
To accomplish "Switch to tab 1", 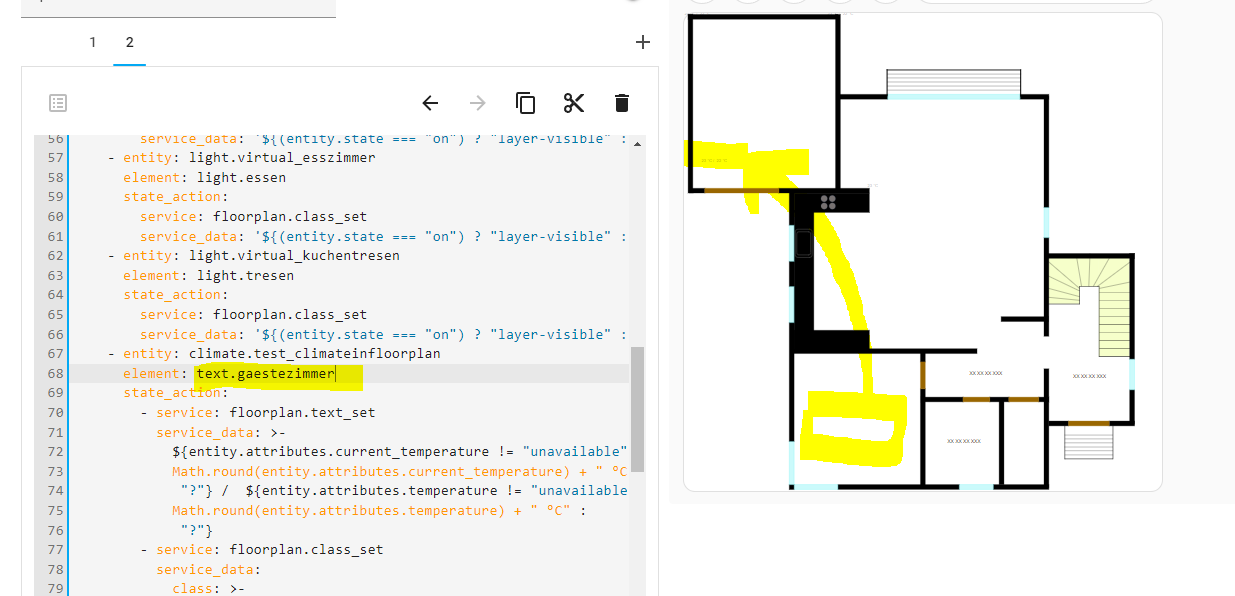I will pos(92,42).
